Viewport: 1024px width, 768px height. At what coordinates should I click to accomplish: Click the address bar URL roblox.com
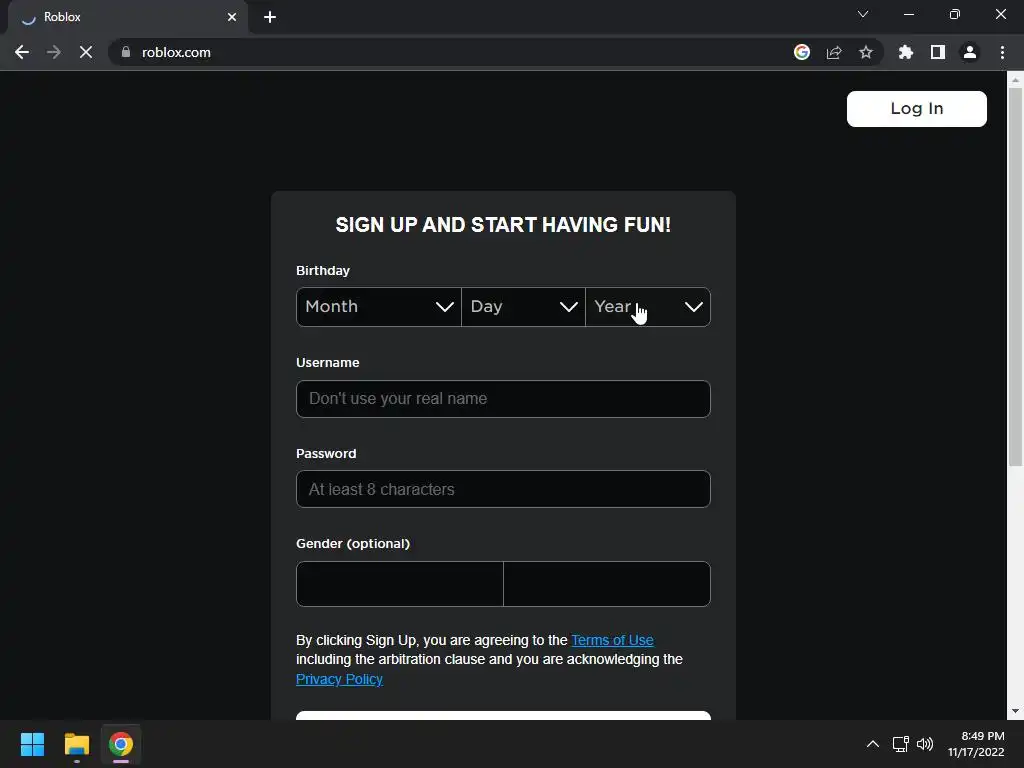(176, 52)
